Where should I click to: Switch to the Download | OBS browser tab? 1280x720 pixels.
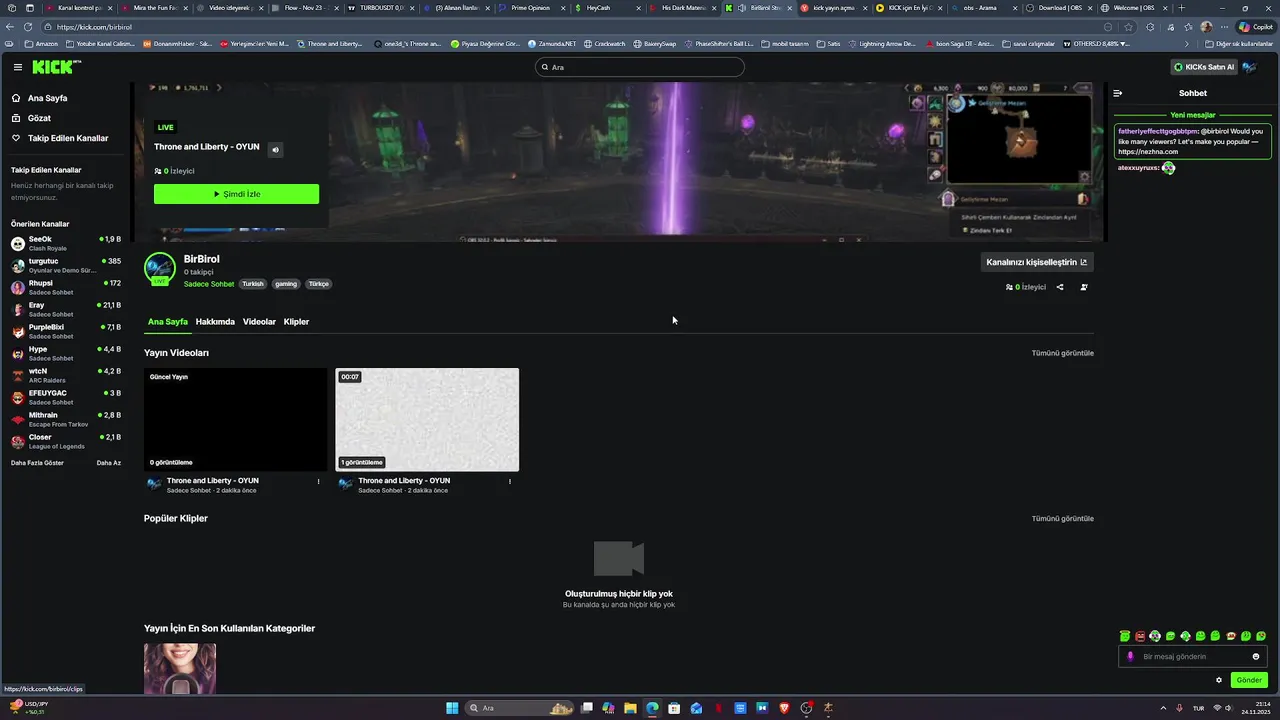(1059, 8)
